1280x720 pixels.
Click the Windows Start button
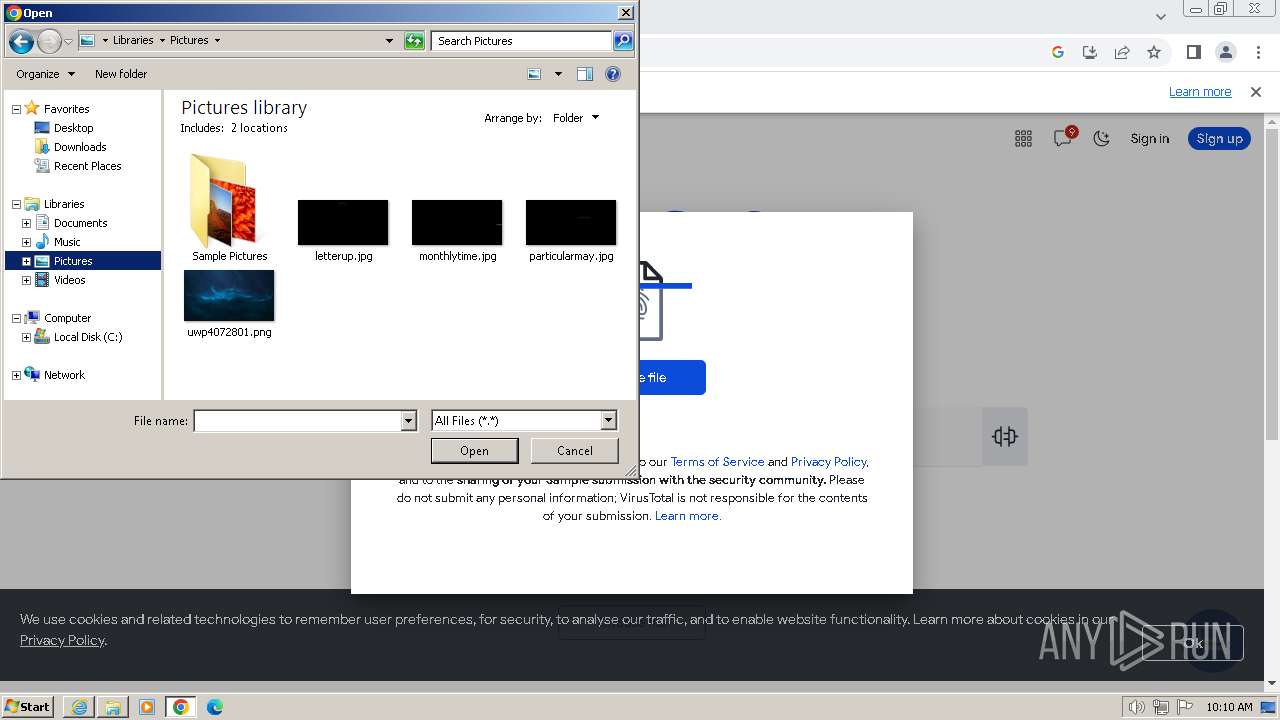click(x=27, y=707)
